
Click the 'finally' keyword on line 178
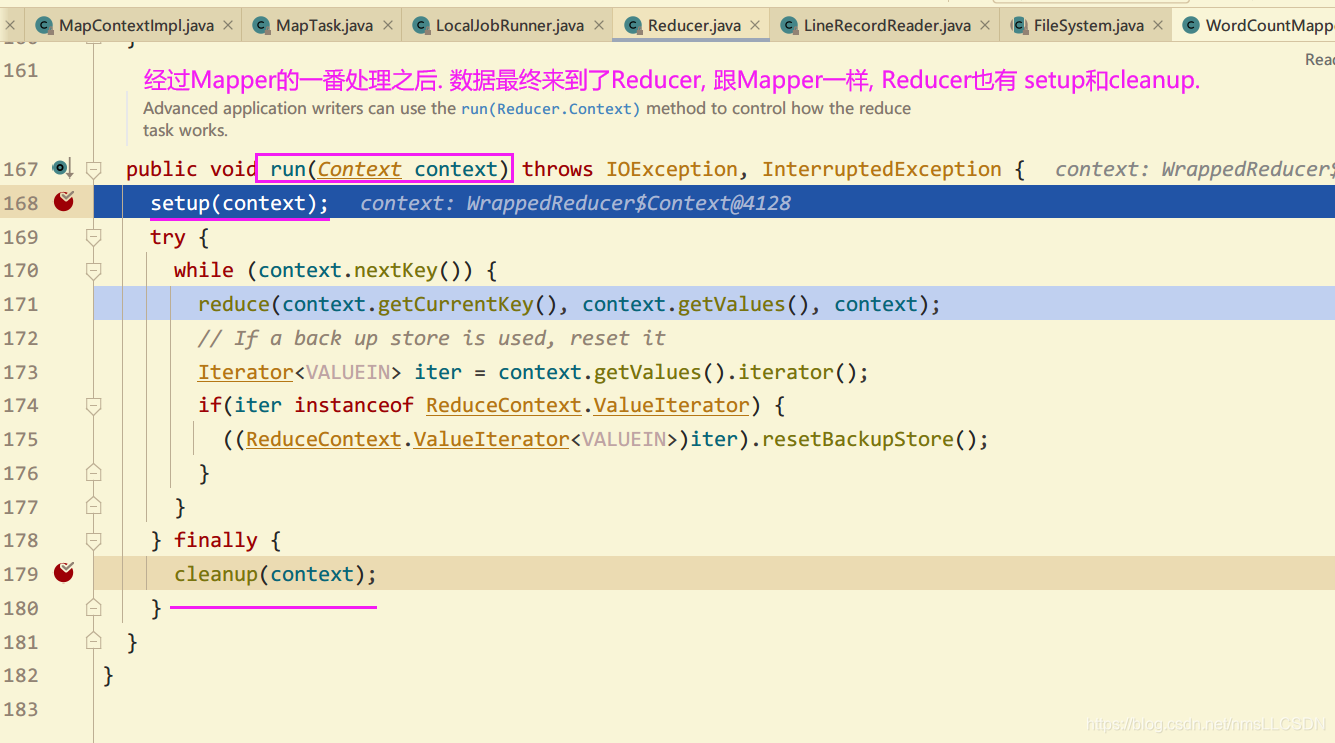(216, 540)
